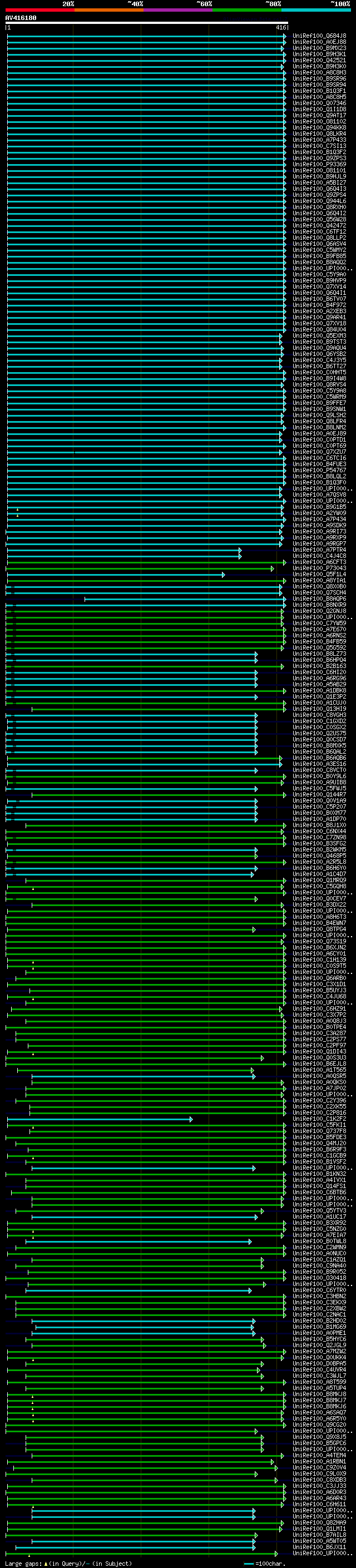The height and width of the screenshot is (1568, 356).
Task: Select hit label UniRef100_Q737F8
Action: pos(319,1131)
